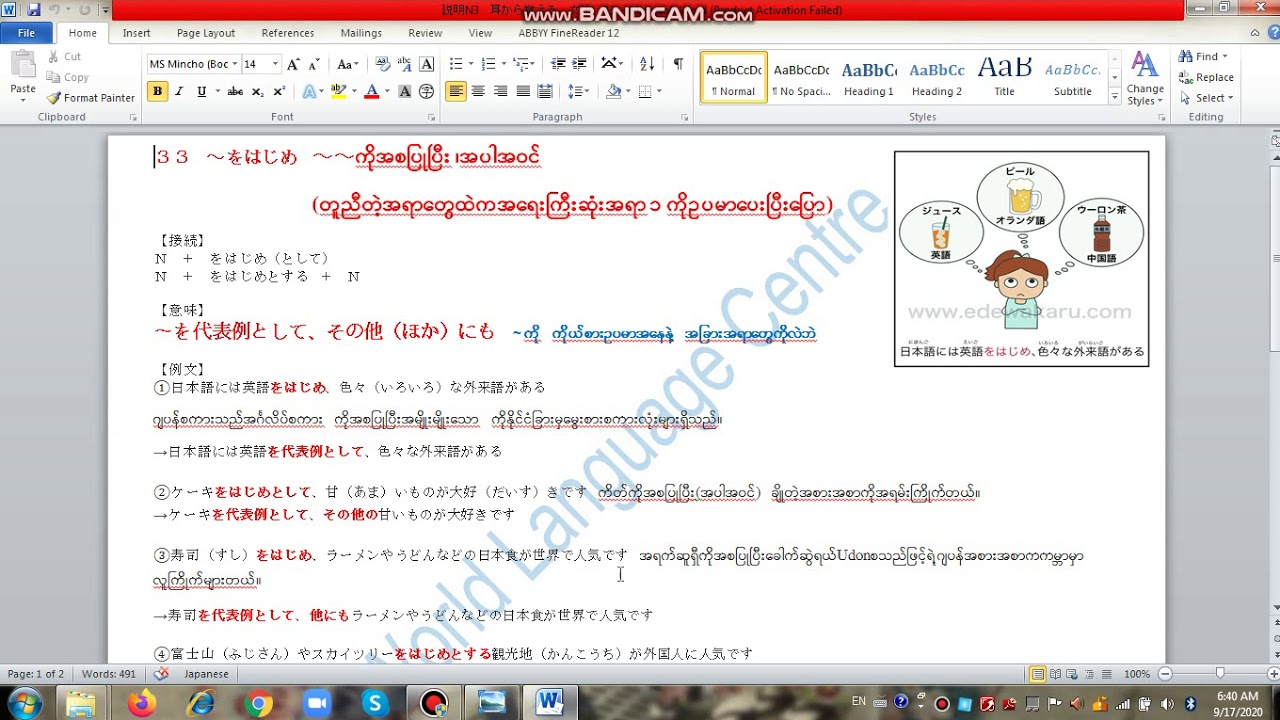Image resolution: width=1280 pixels, height=720 pixels.
Task: Click yellow Text Highlight Color button
Action: (x=338, y=91)
